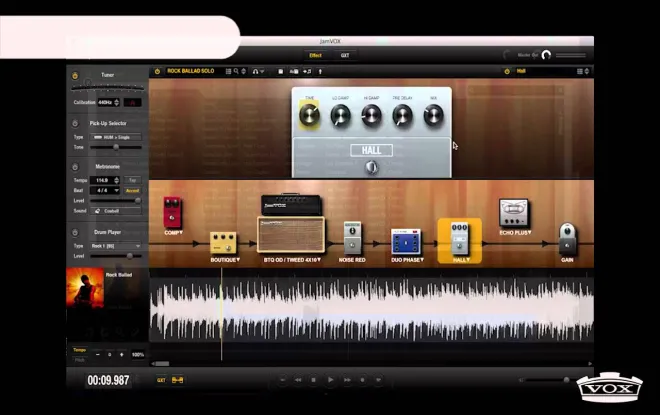Select the NOISE RED pedal
This screenshot has height=415, width=660.
click(352, 238)
